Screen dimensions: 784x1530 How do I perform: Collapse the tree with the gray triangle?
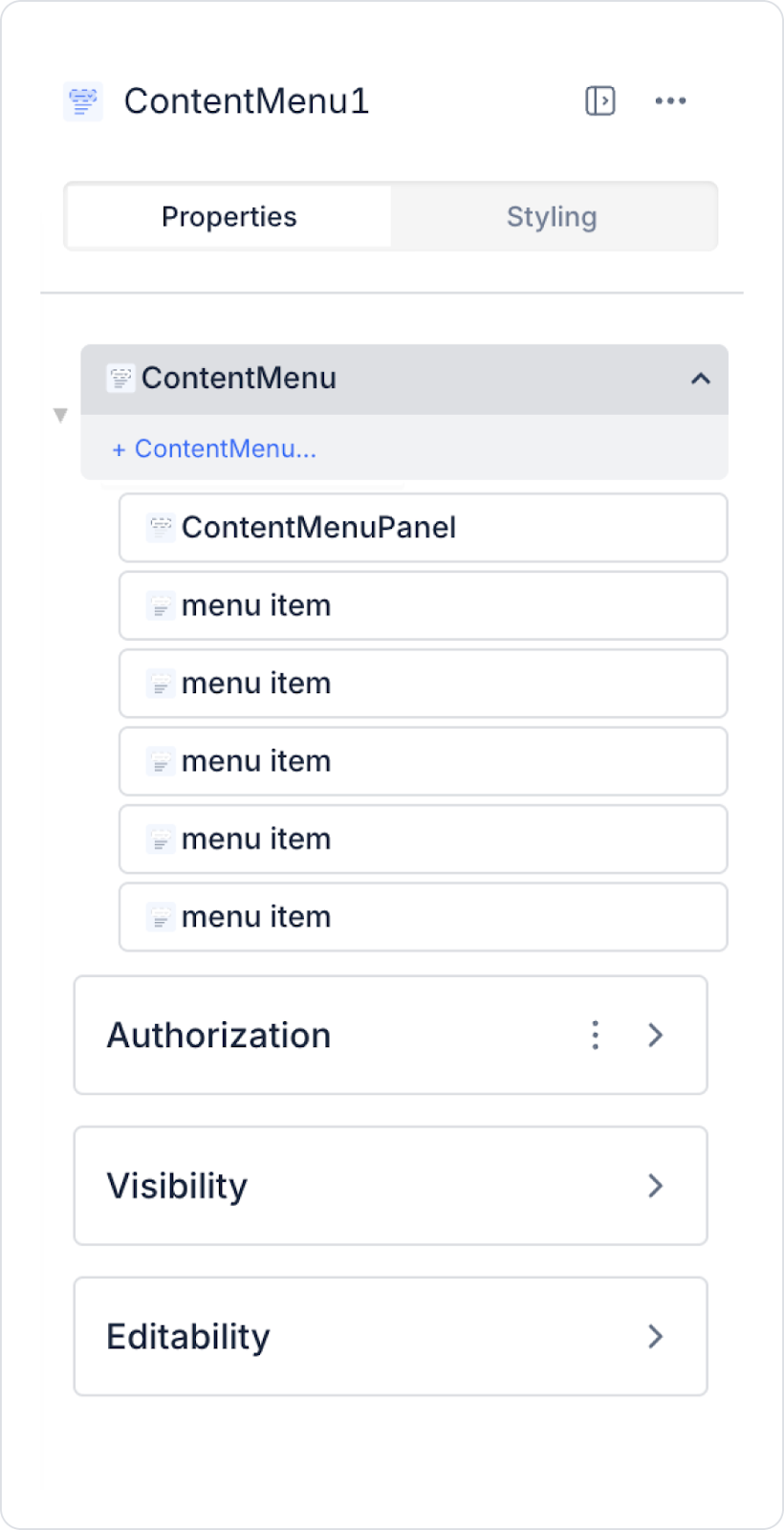coord(60,415)
